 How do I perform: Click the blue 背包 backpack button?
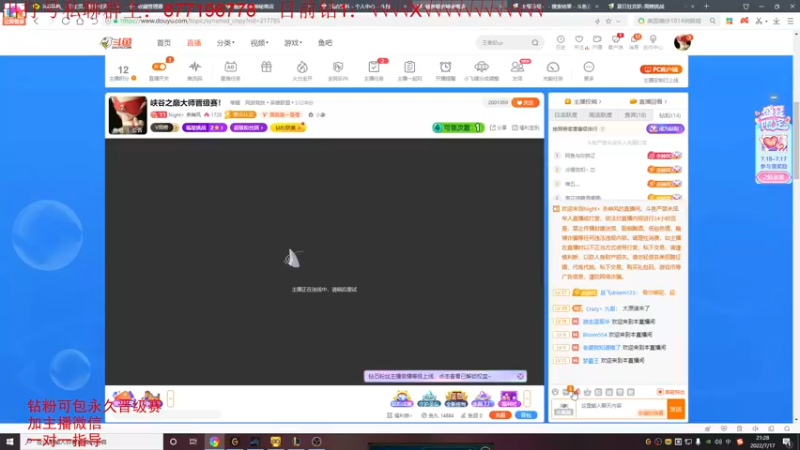point(526,415)
